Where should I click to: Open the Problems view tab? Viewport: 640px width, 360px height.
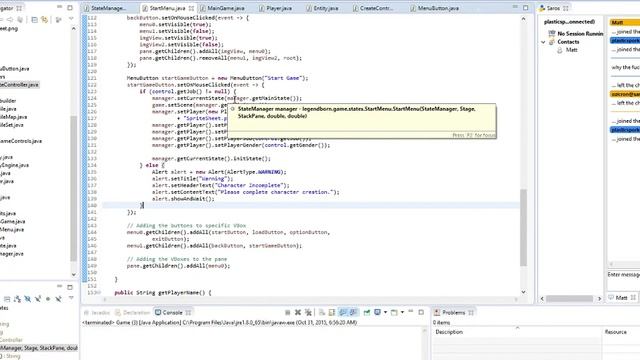click(453, 313)
